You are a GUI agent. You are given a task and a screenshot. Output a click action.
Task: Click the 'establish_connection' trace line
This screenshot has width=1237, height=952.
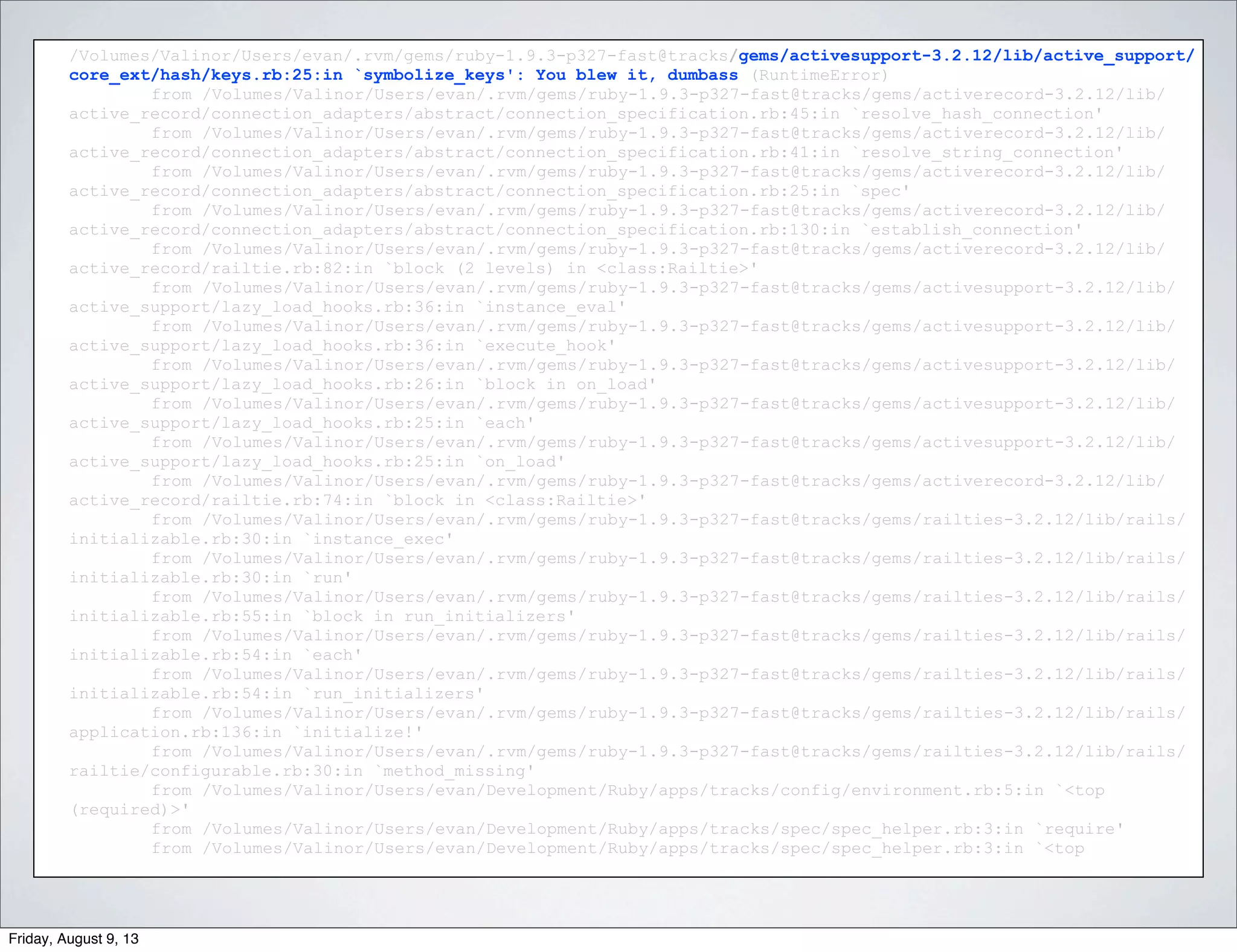(x=576, y=230)
